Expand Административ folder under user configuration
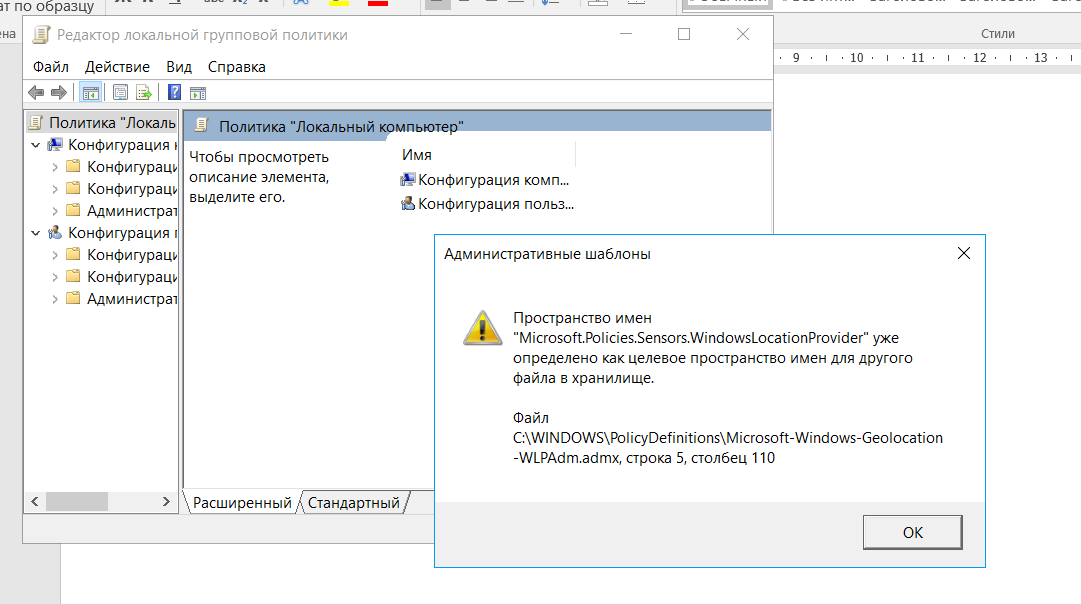This screenshot has height=604, width=1081. coord(55,299)
